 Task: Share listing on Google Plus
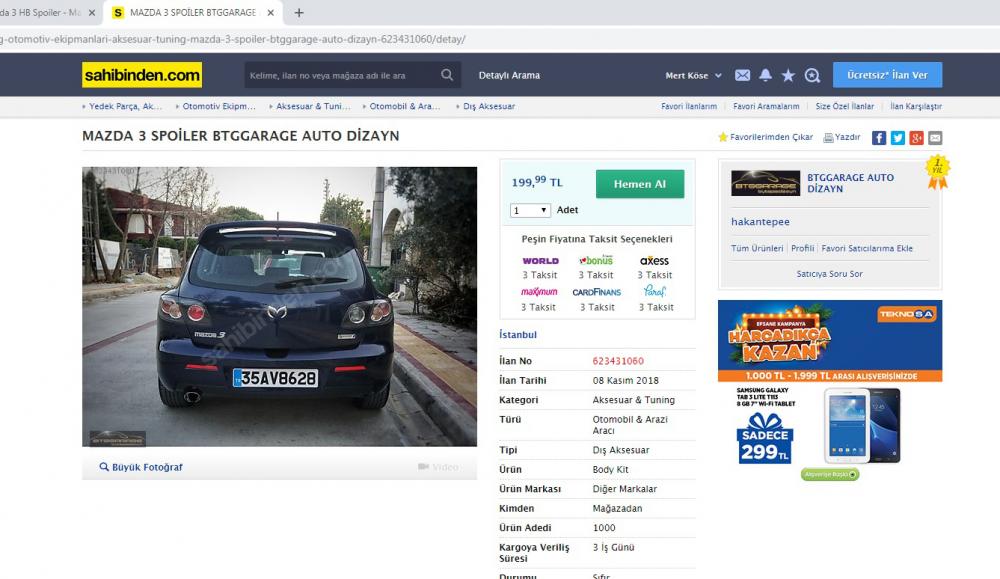click(916, 138)
